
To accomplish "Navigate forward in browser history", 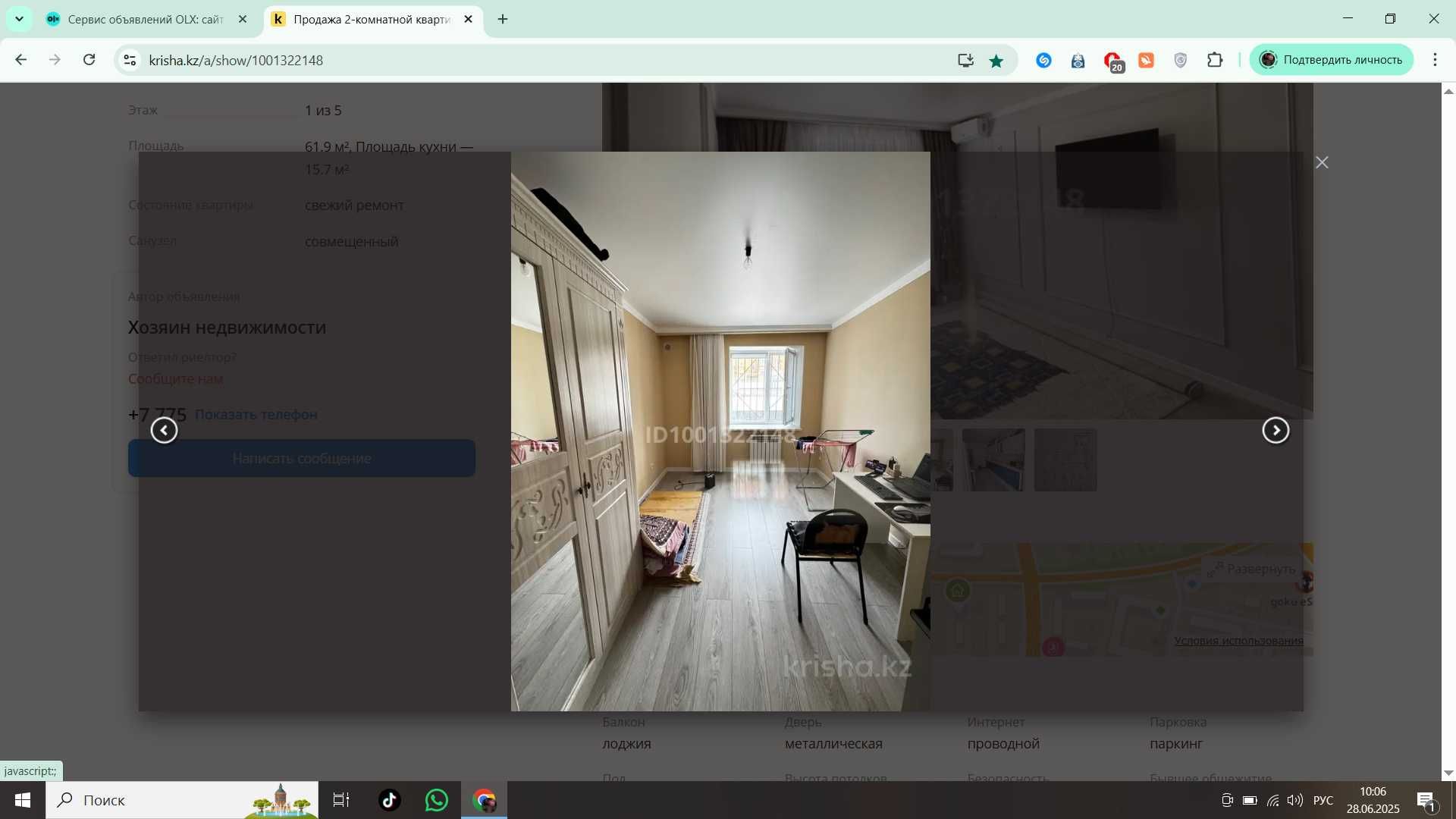I will coord(55,60).
